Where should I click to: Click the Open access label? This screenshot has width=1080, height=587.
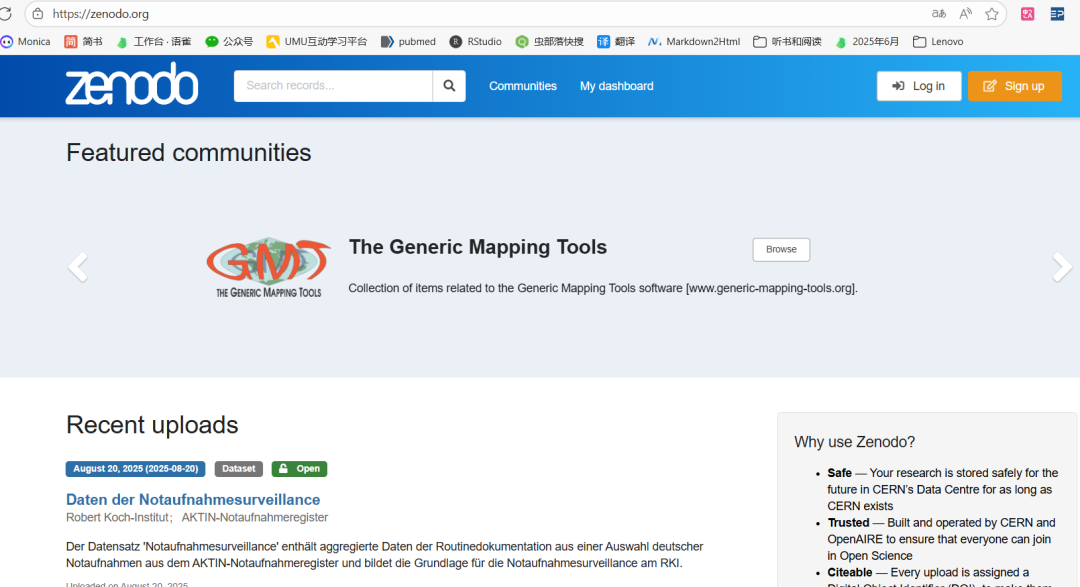click(x=299, y=468)
